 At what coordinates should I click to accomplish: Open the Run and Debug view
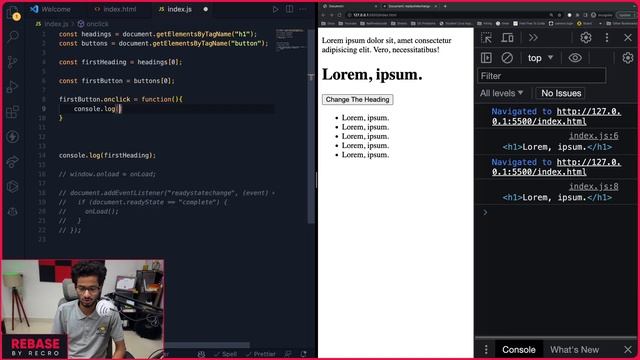[13, 87]
